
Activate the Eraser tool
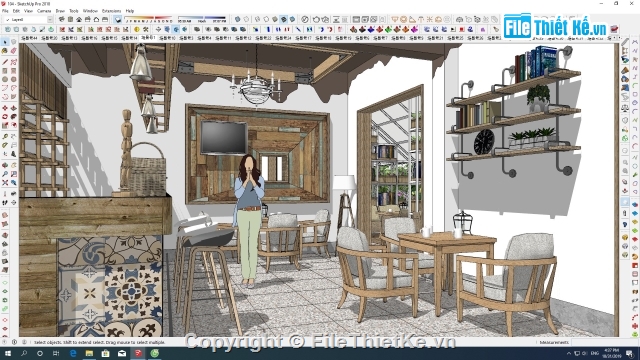tap(13, 51)
